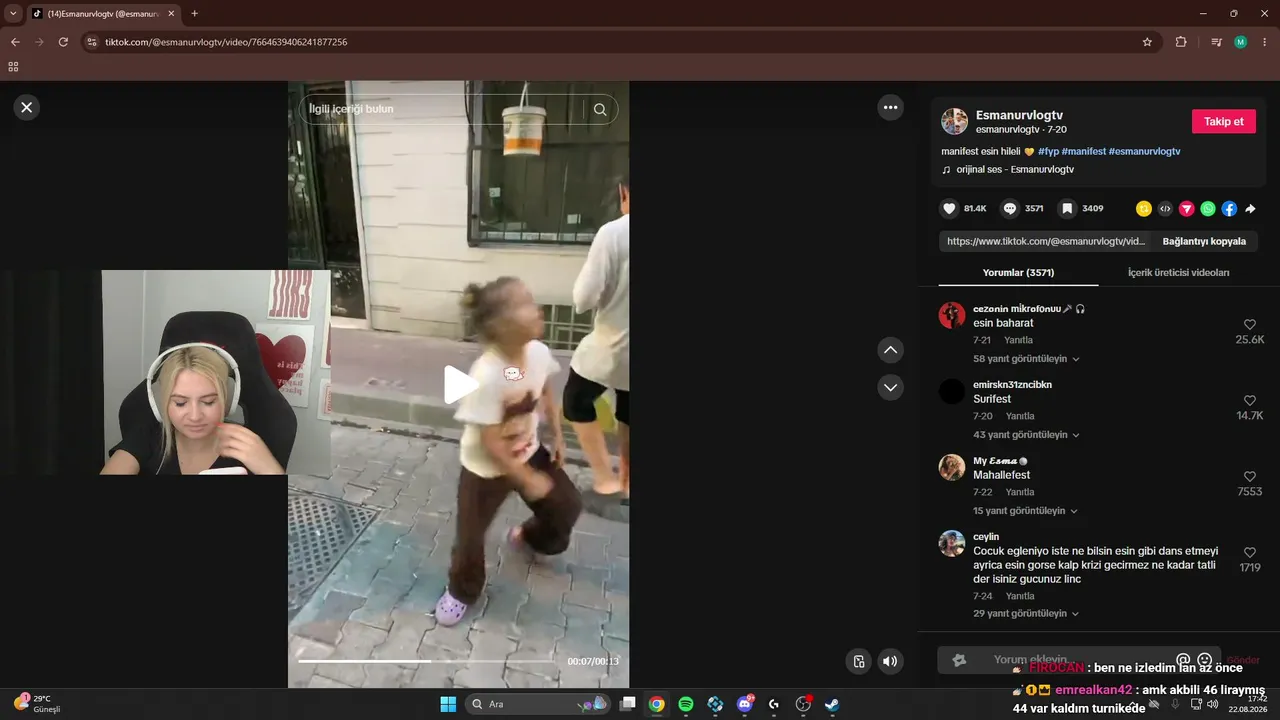Screen dimensions: 1280x720
Task: Close the (14)Esmanurvlogtv browser tab
Action: [170, 14]
